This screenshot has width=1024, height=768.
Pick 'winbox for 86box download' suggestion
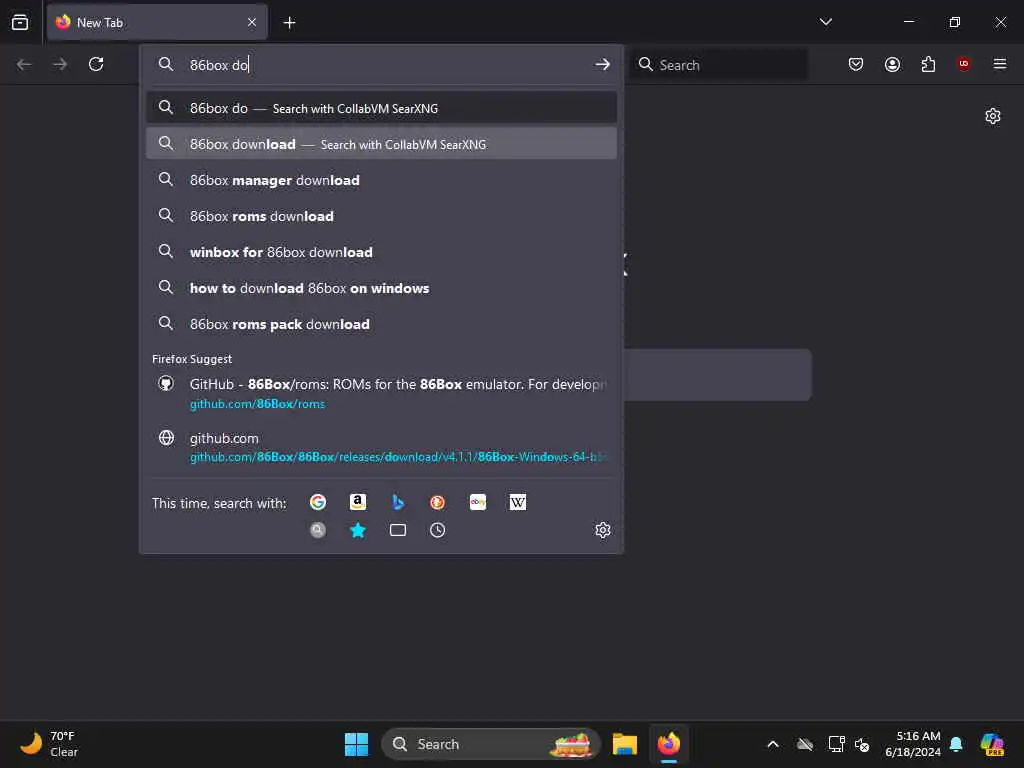pyautogui.click(x=381, y=251)
